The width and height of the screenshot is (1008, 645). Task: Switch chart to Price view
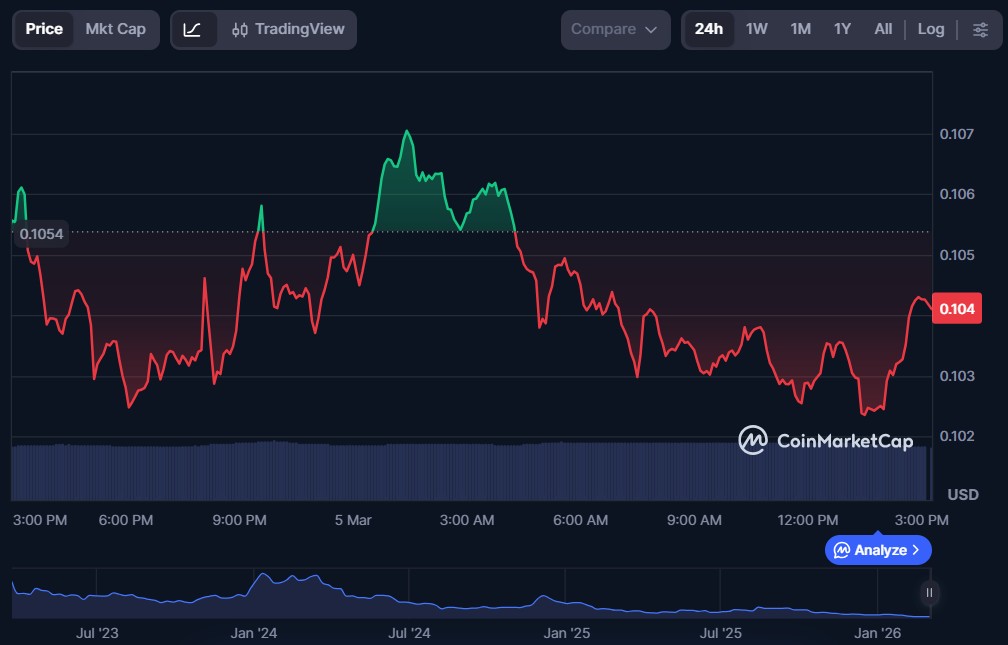(x=44, y=29)
